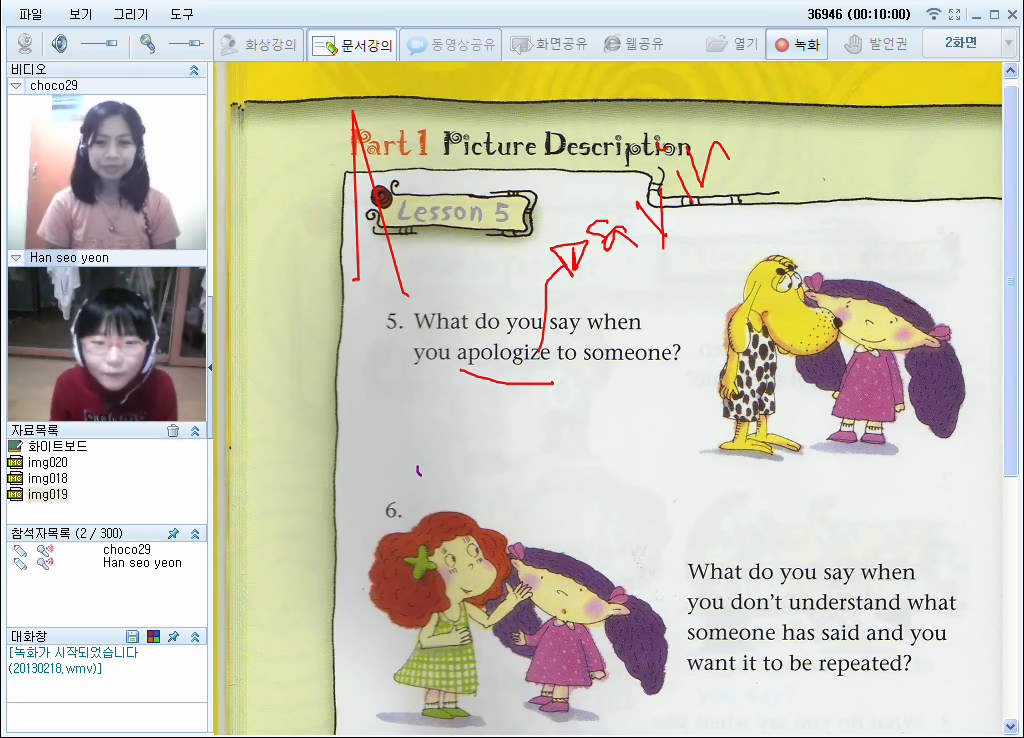Open the 웹공유 web sharing tab
The image size is (1024, 738).
coord(633,44)
